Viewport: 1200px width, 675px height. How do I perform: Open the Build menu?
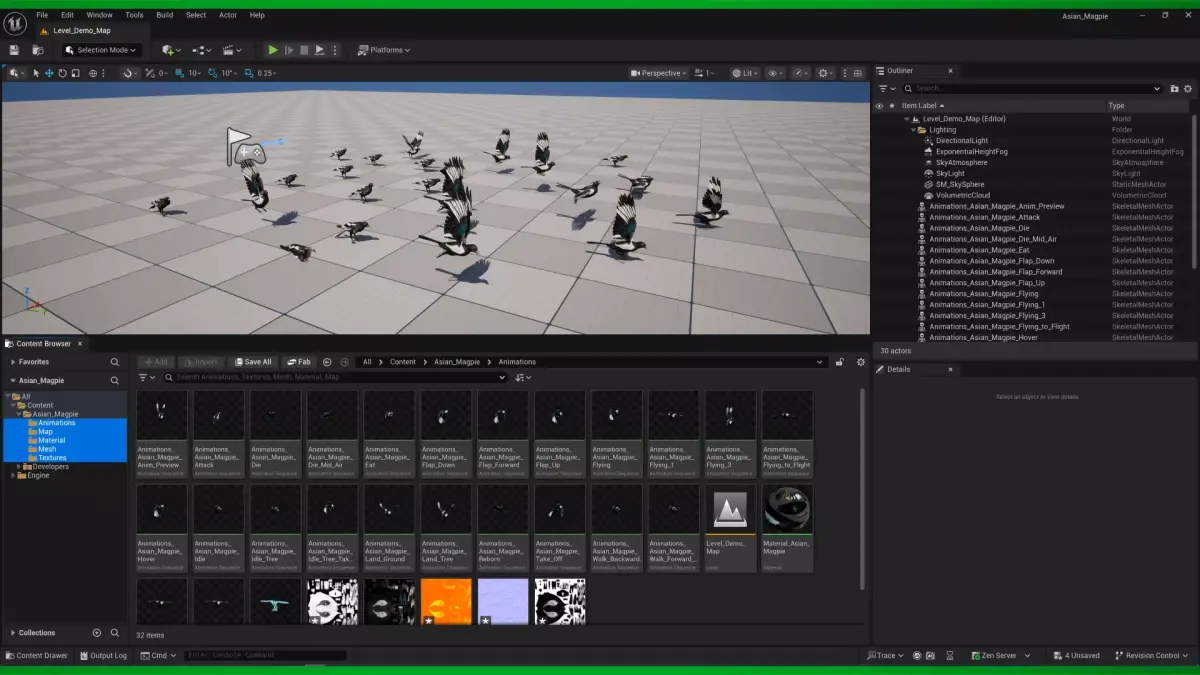point(164,15)
